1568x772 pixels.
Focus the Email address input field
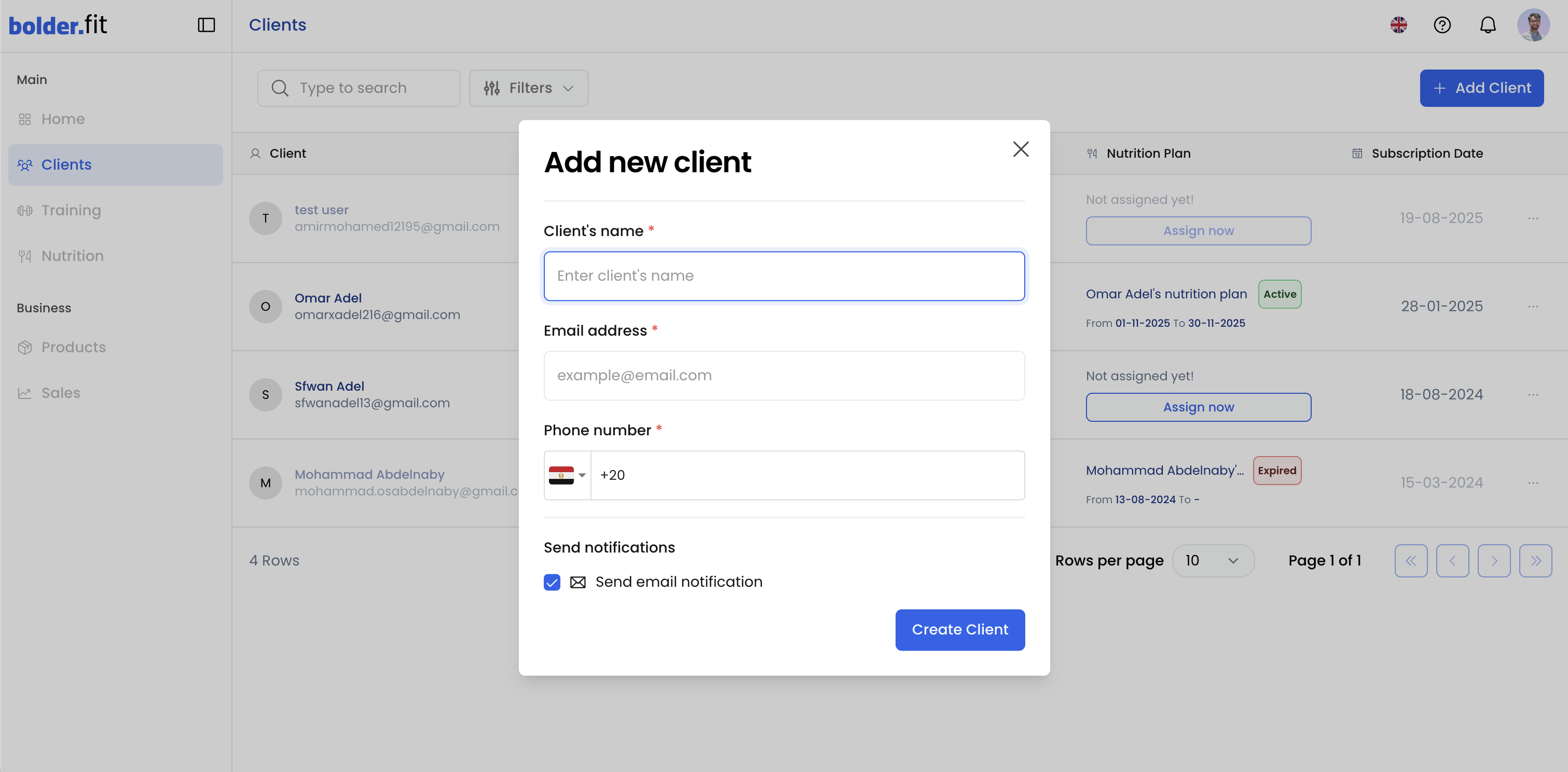[783, 376]
